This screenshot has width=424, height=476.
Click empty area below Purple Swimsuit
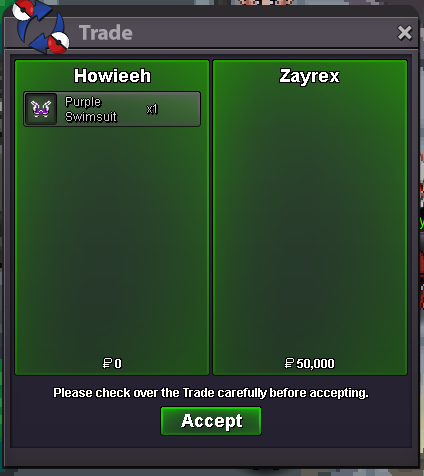click(x=112, y=240)
